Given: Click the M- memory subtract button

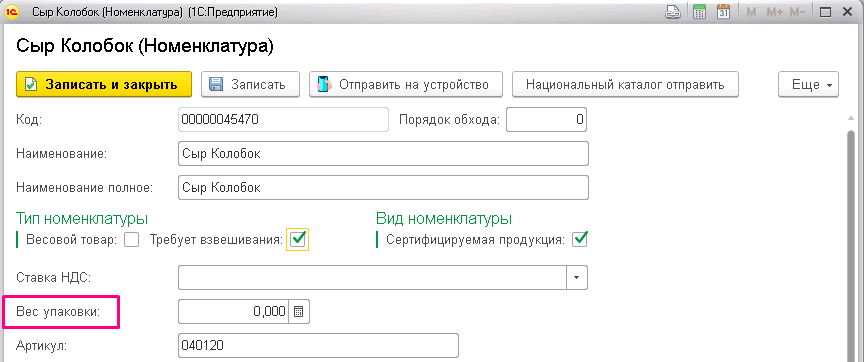Looking at the screenshot, I should tap(797, 12).
